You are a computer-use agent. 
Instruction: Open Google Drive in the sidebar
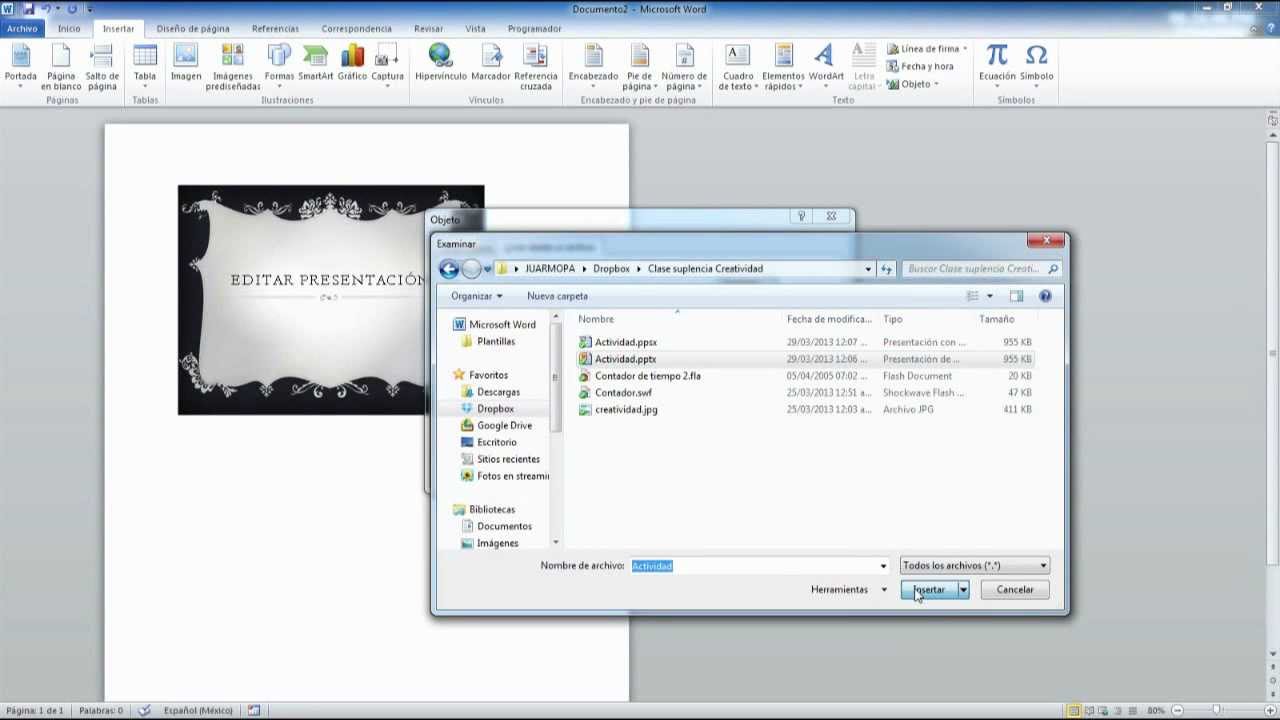pos(504,426)
